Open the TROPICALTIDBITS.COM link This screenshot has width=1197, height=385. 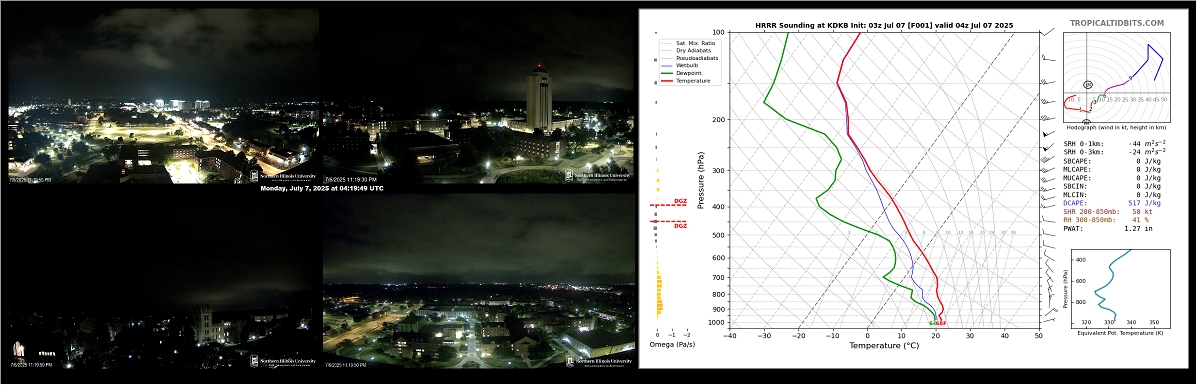pyautogui.click(x=1116, y=24)
